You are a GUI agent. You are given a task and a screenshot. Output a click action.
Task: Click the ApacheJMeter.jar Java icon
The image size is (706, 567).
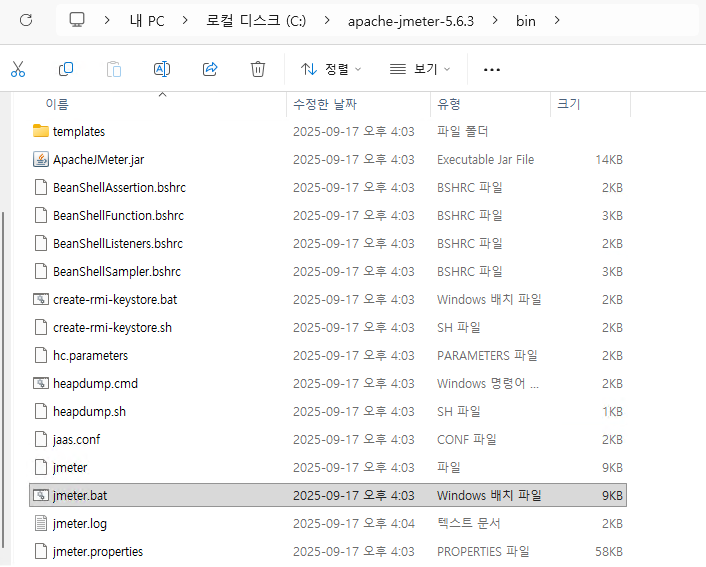point(41,159)
